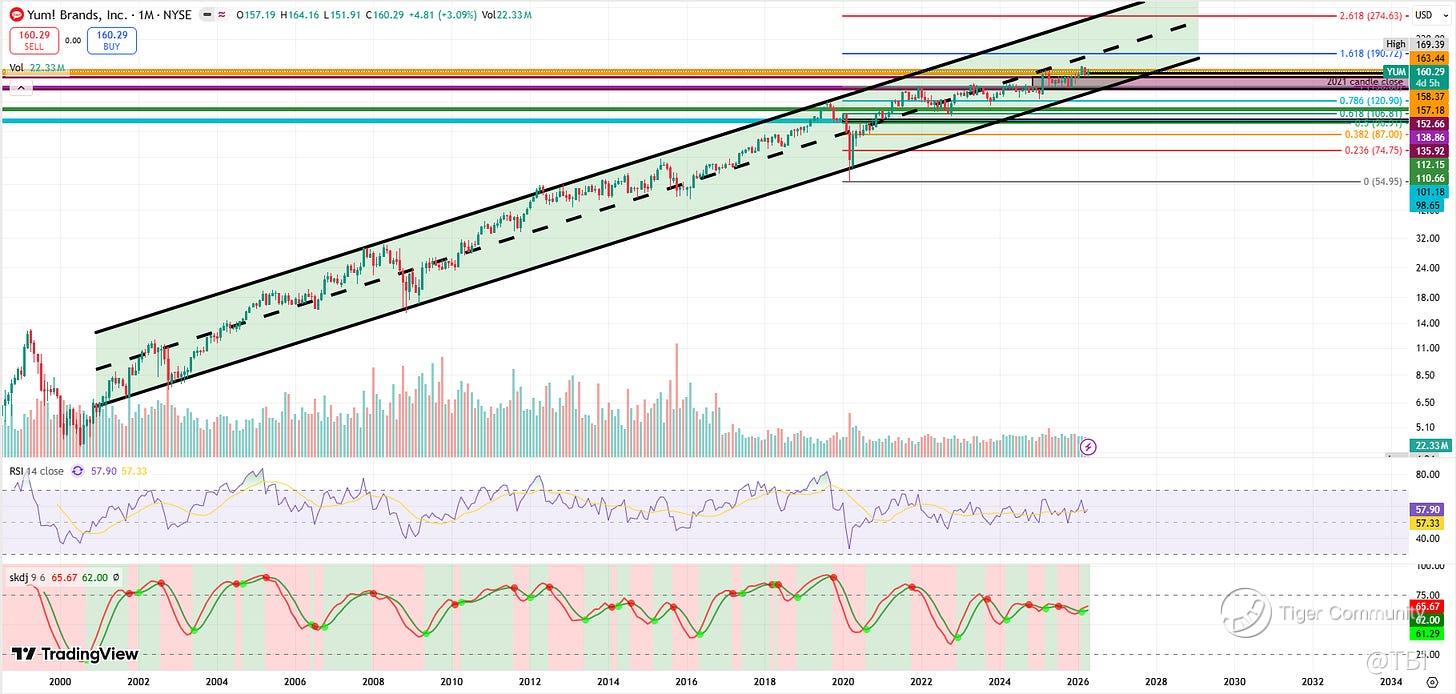1456x694 pixels.
Task: Click the lightning bolt icon by the volume bars
Action: [1089, 447]
